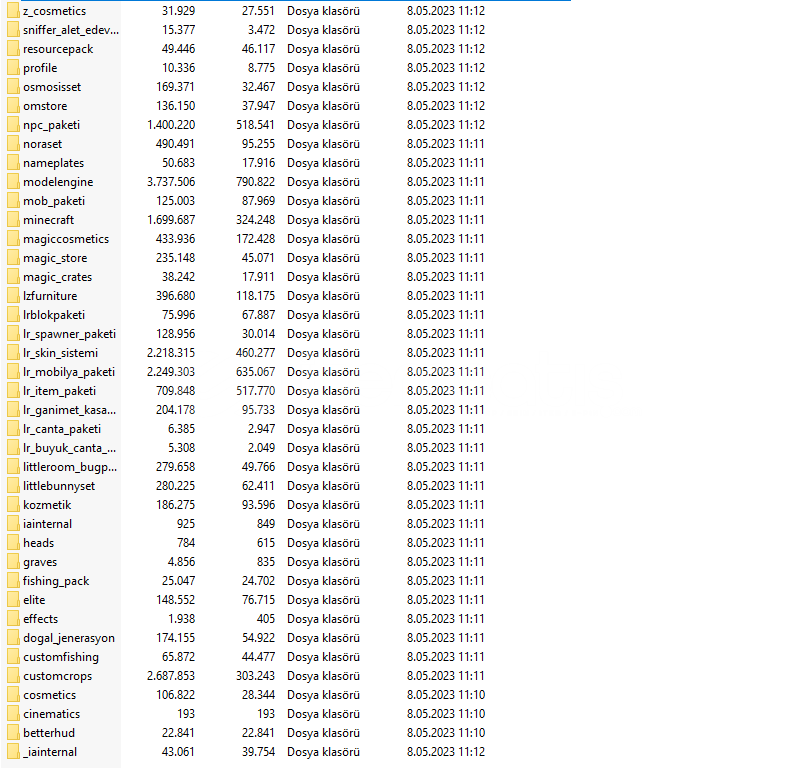
Task: Click the littlebunnyset folder icon
Action: click(x=13, y=486)
